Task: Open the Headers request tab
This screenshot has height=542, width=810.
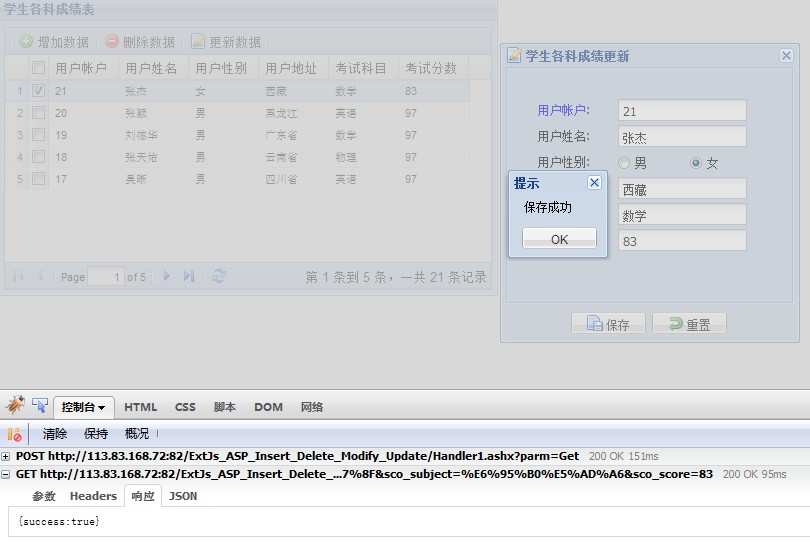Action: click(x=94, y=496)
